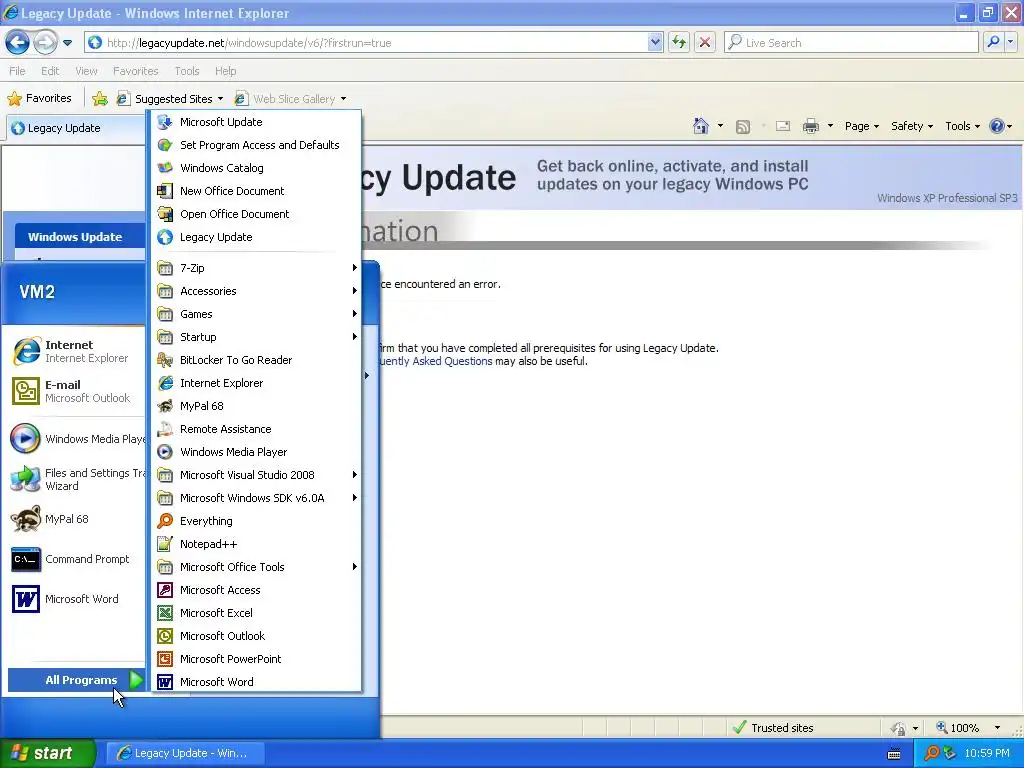Open E-mail Microsoft Outlook pinned item
The width and height of the screenshot is (1024, 768).
point(76,391)
